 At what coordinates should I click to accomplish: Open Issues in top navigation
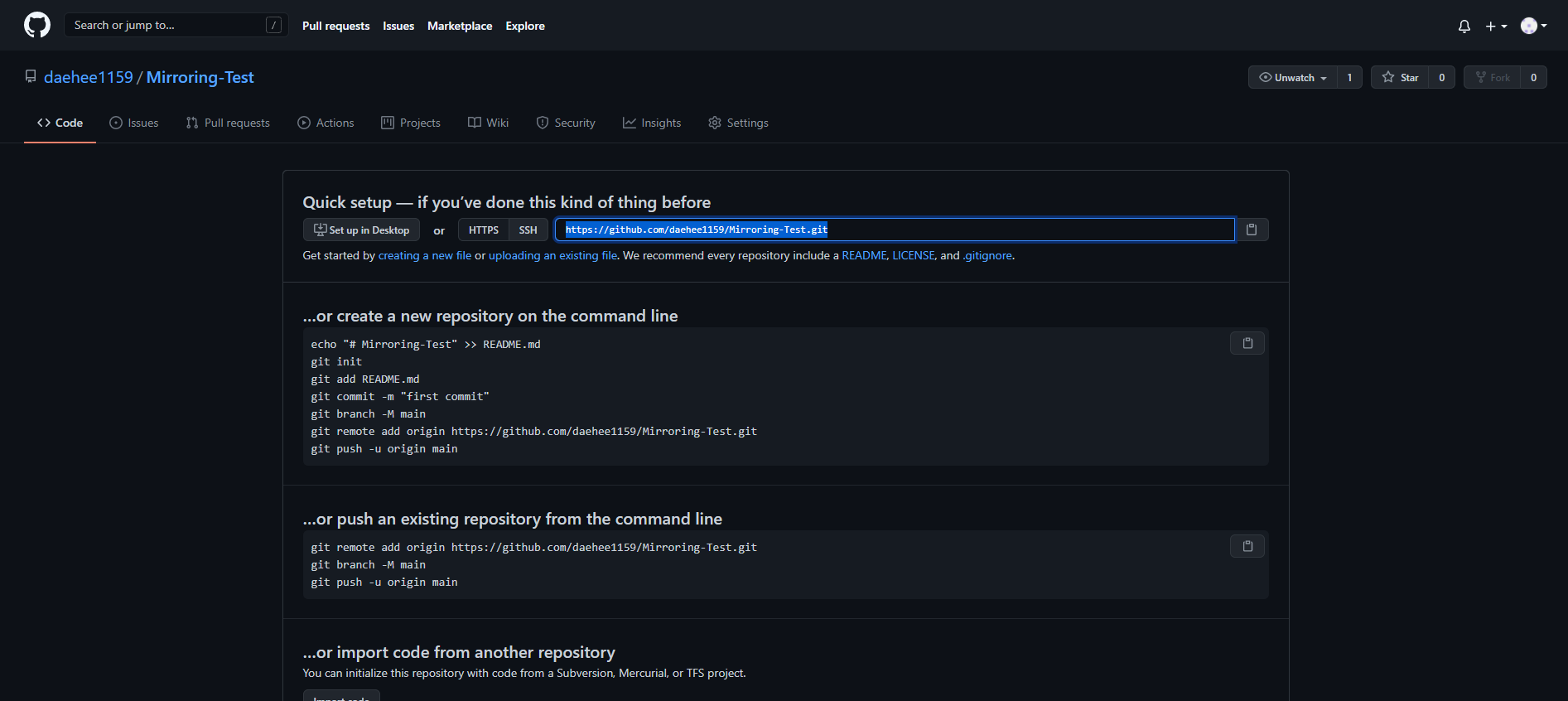coord(398,26)
